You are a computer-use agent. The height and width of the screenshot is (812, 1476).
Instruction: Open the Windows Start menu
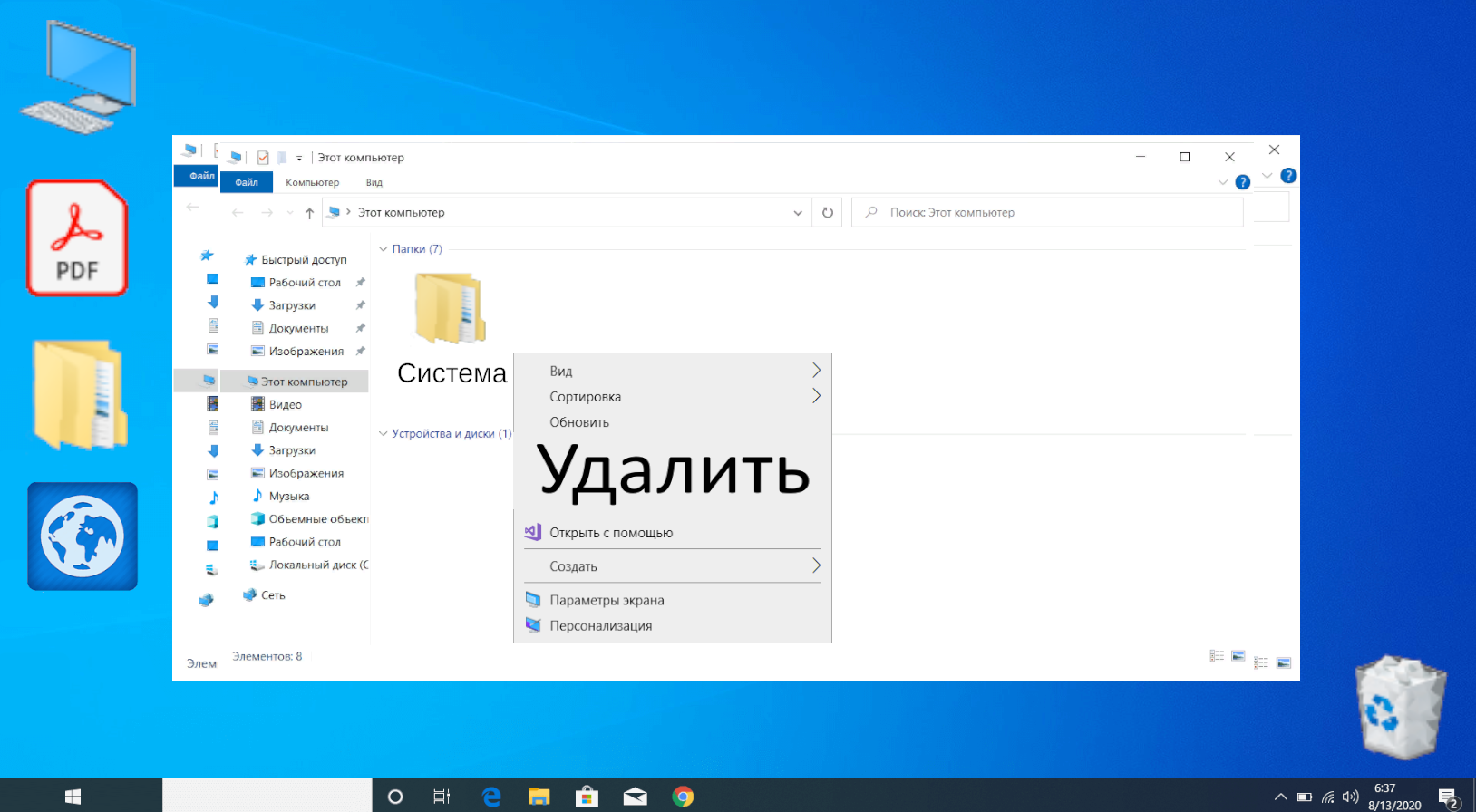73,796
